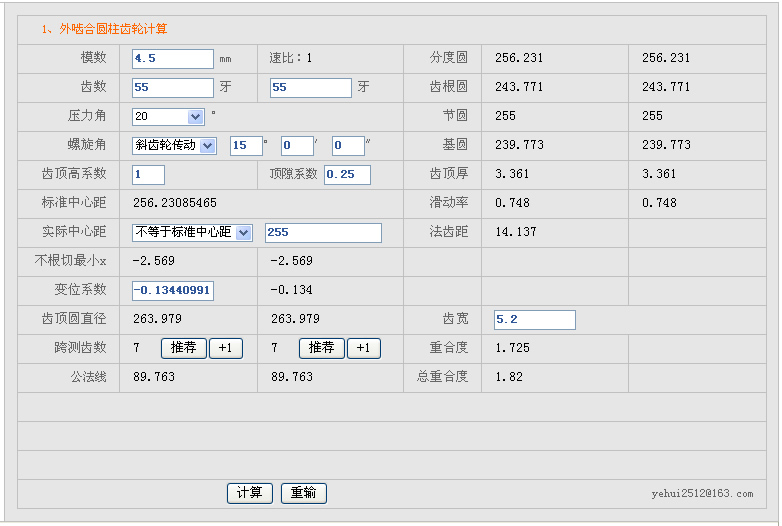This screenshot has height=526, width=782.
Task: Click the first 滑动率 value 0.748
Action: (x=512, y=203)
